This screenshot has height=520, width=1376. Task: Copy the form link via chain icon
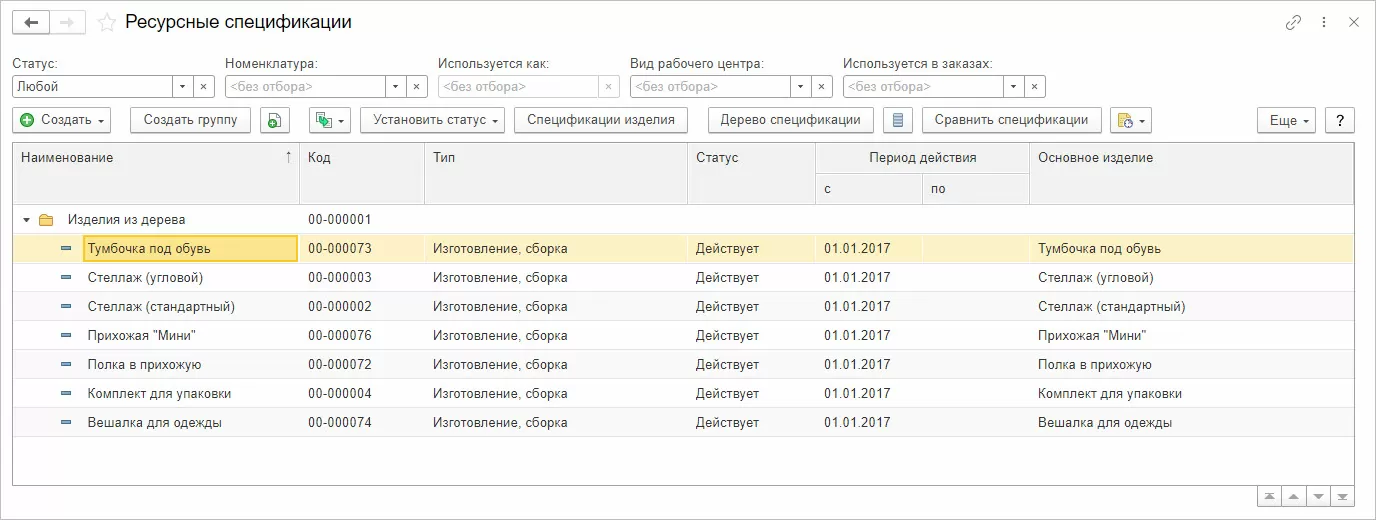click(x=1293, y=22)
